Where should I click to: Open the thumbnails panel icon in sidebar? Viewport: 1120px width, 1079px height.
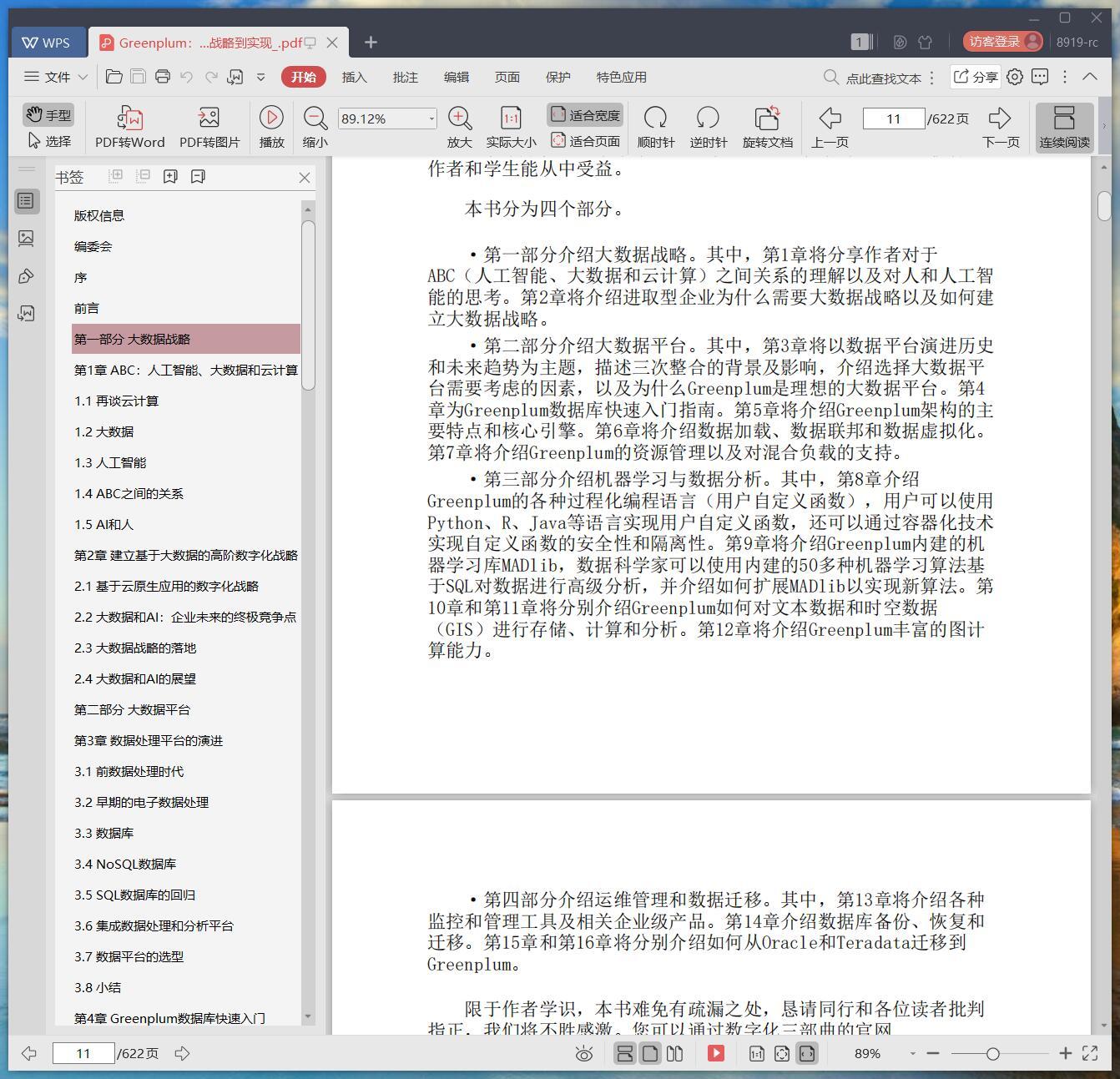point(27,238)
